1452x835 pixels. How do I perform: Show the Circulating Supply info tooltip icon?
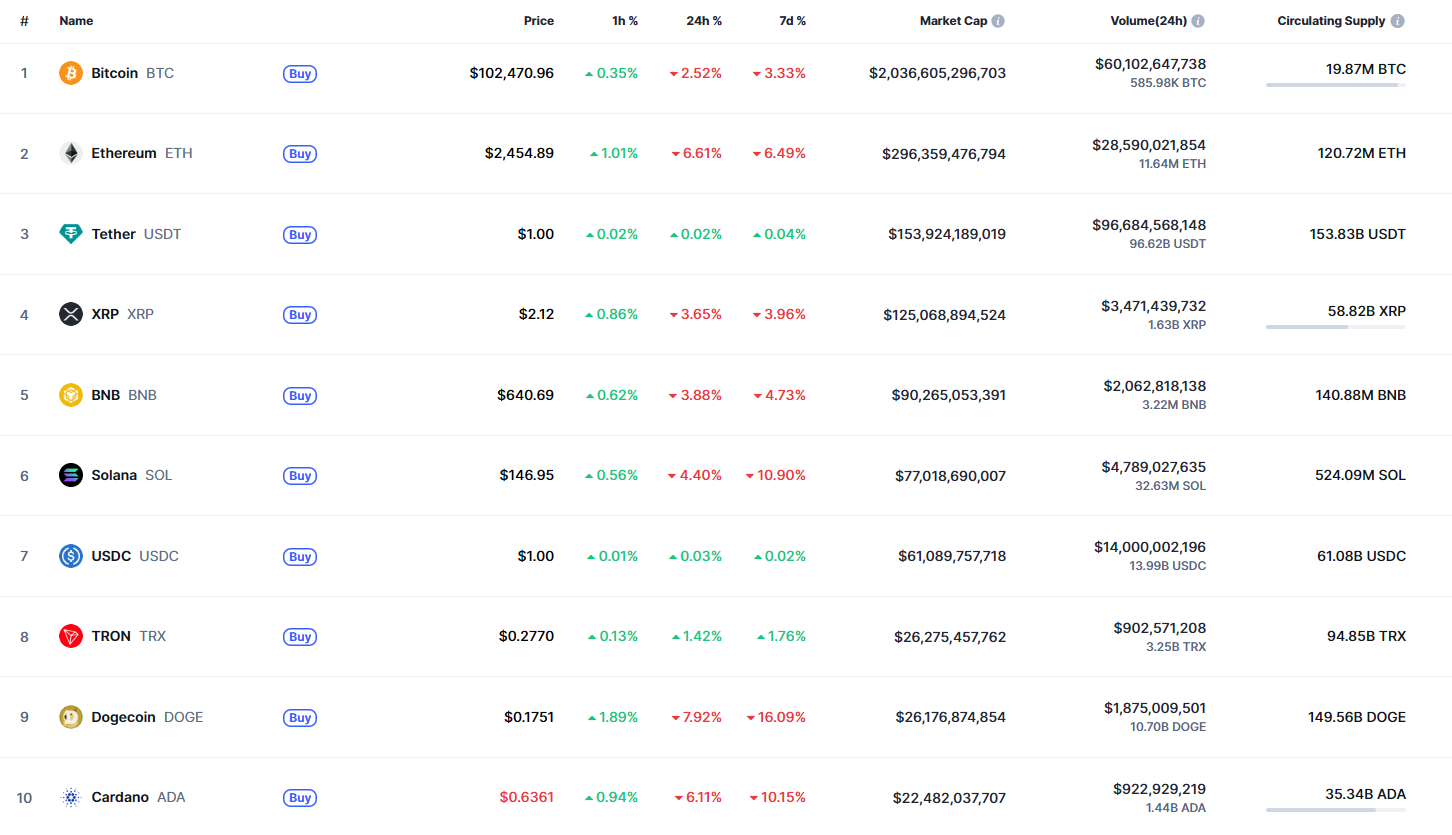point(1398,21)
